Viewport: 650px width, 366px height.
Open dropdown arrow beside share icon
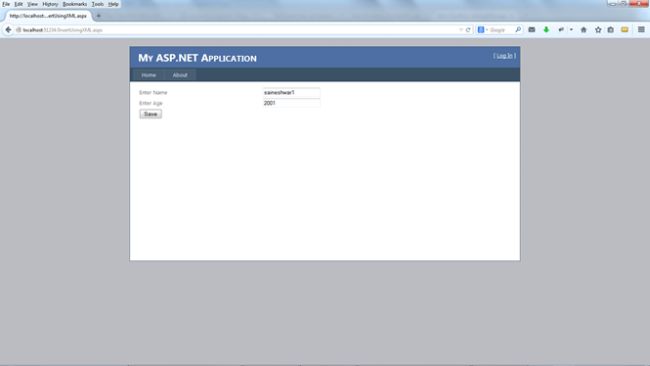[571, 30]
